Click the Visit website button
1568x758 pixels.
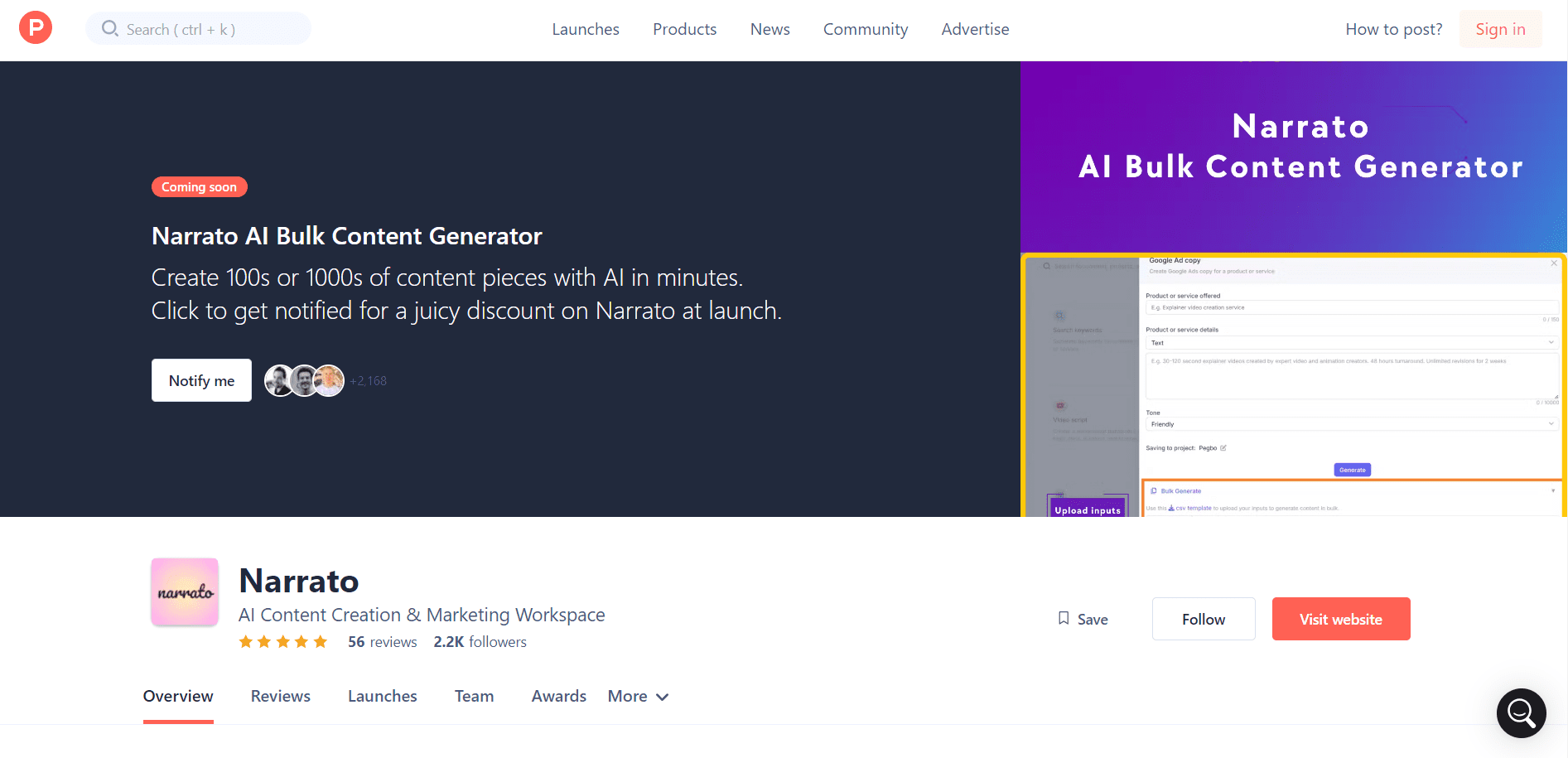1341,619
